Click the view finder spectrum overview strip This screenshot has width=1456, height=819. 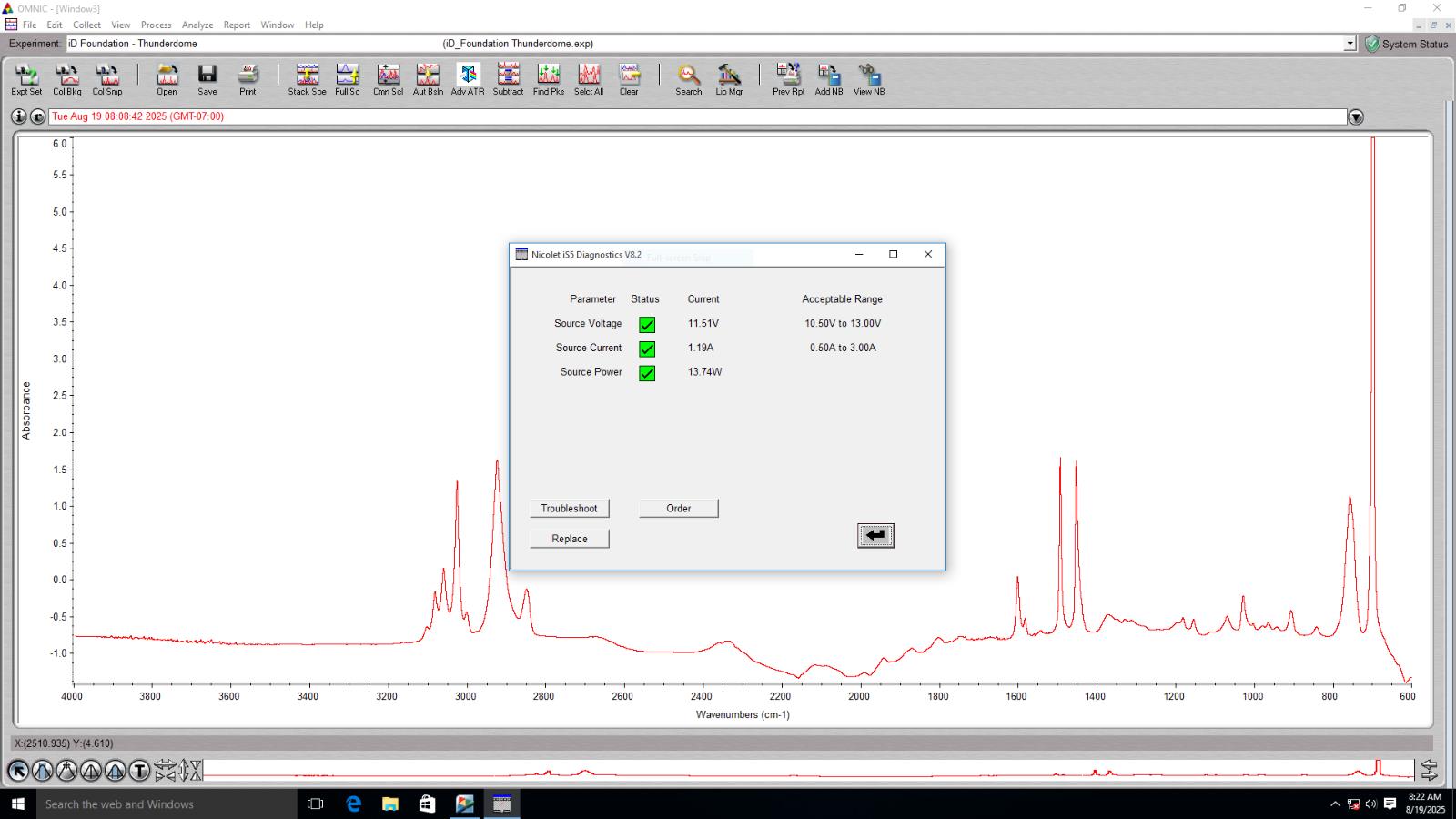pyautogui.click(x=809, y=771)
